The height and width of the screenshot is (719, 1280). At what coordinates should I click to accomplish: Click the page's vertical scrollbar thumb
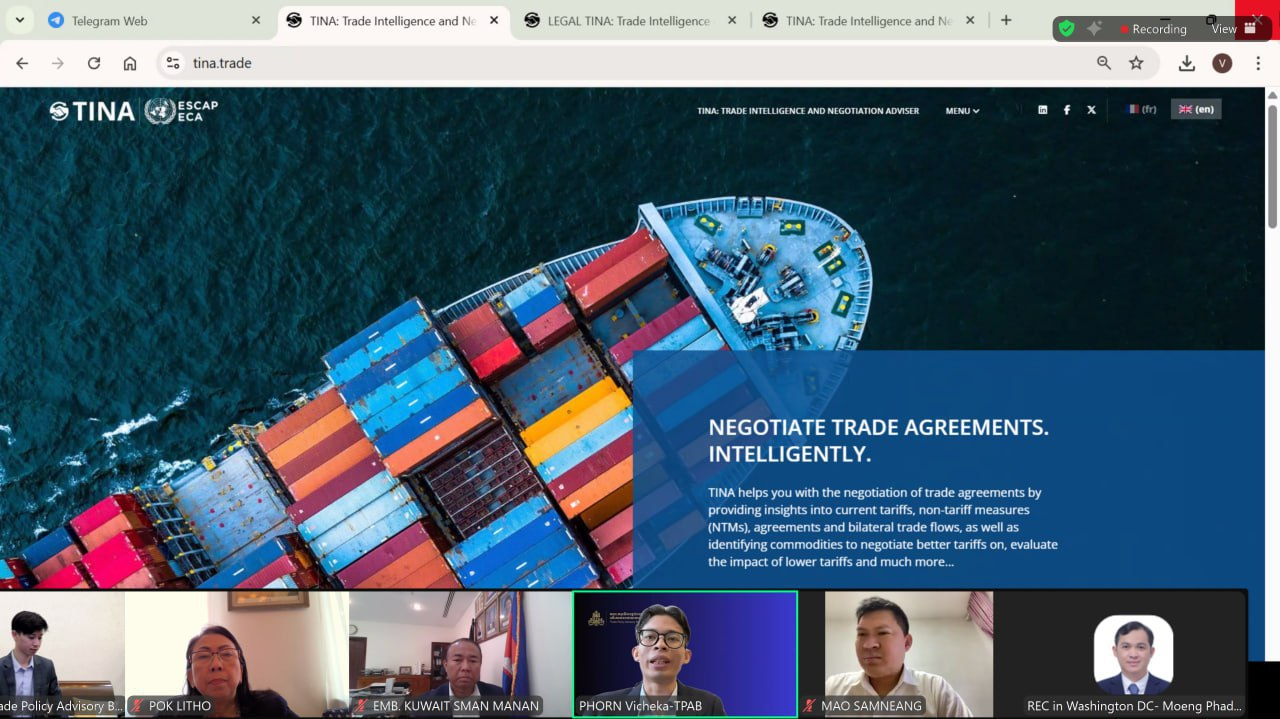click(x=1272, y=165)
